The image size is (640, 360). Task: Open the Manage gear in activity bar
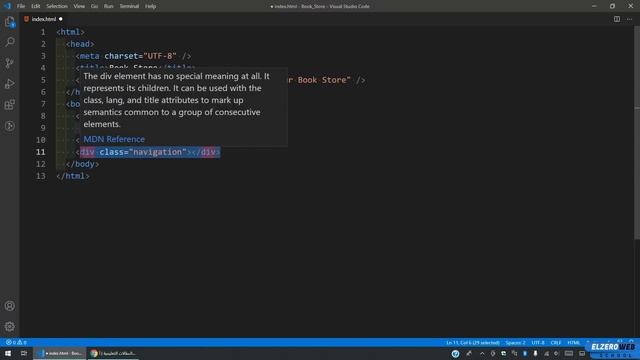click(10, 327)
